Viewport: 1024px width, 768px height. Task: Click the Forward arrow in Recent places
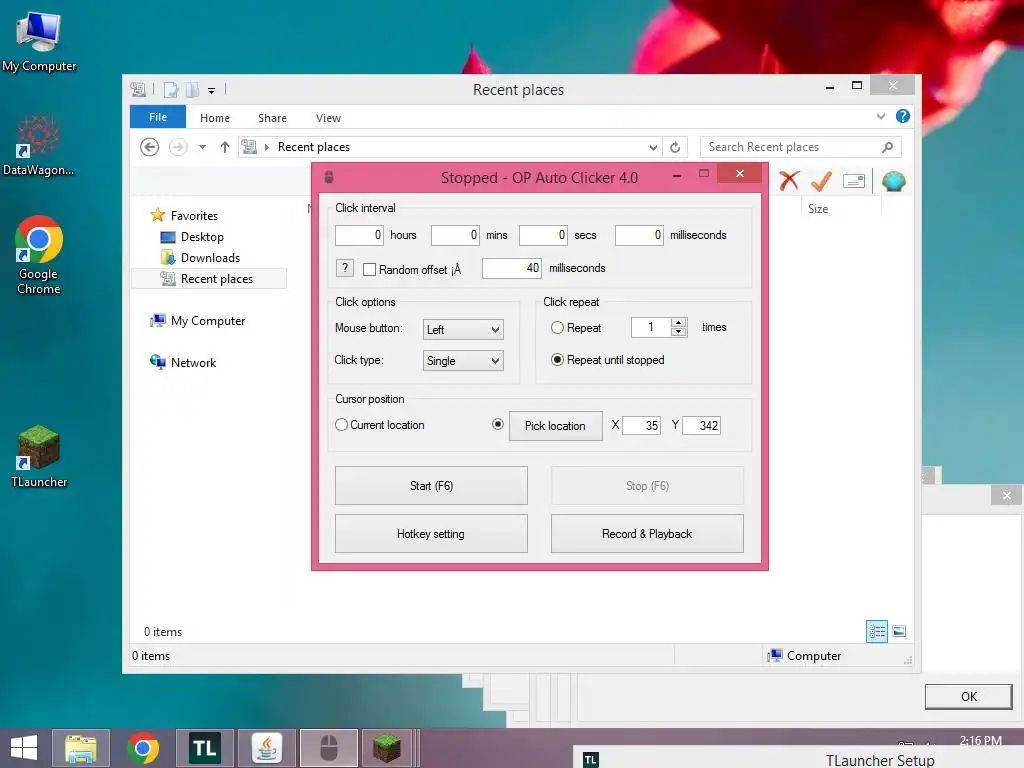(x=178, y=147)
